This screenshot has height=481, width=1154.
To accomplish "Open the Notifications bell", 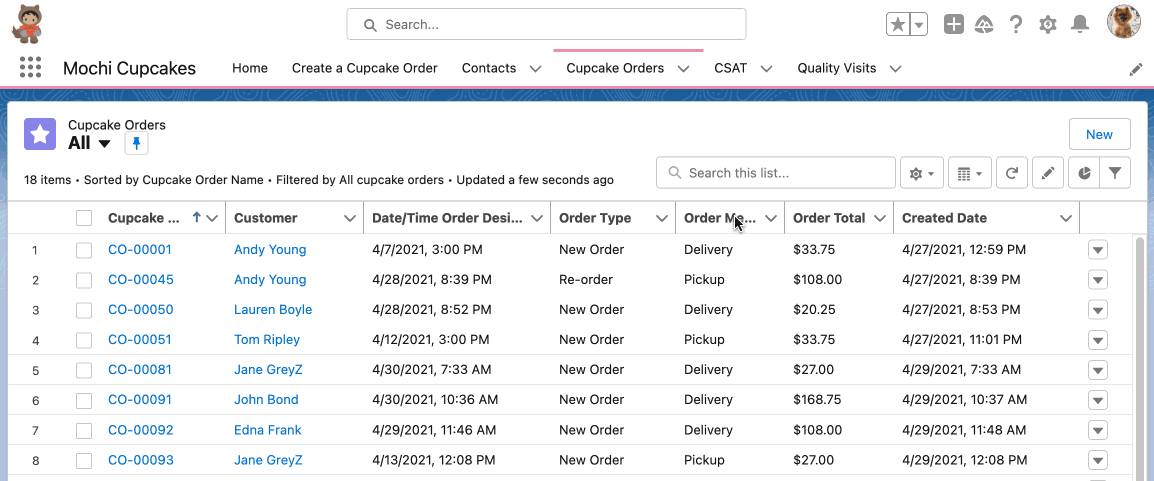I will pyautogui.click(x=1080, y=24).
